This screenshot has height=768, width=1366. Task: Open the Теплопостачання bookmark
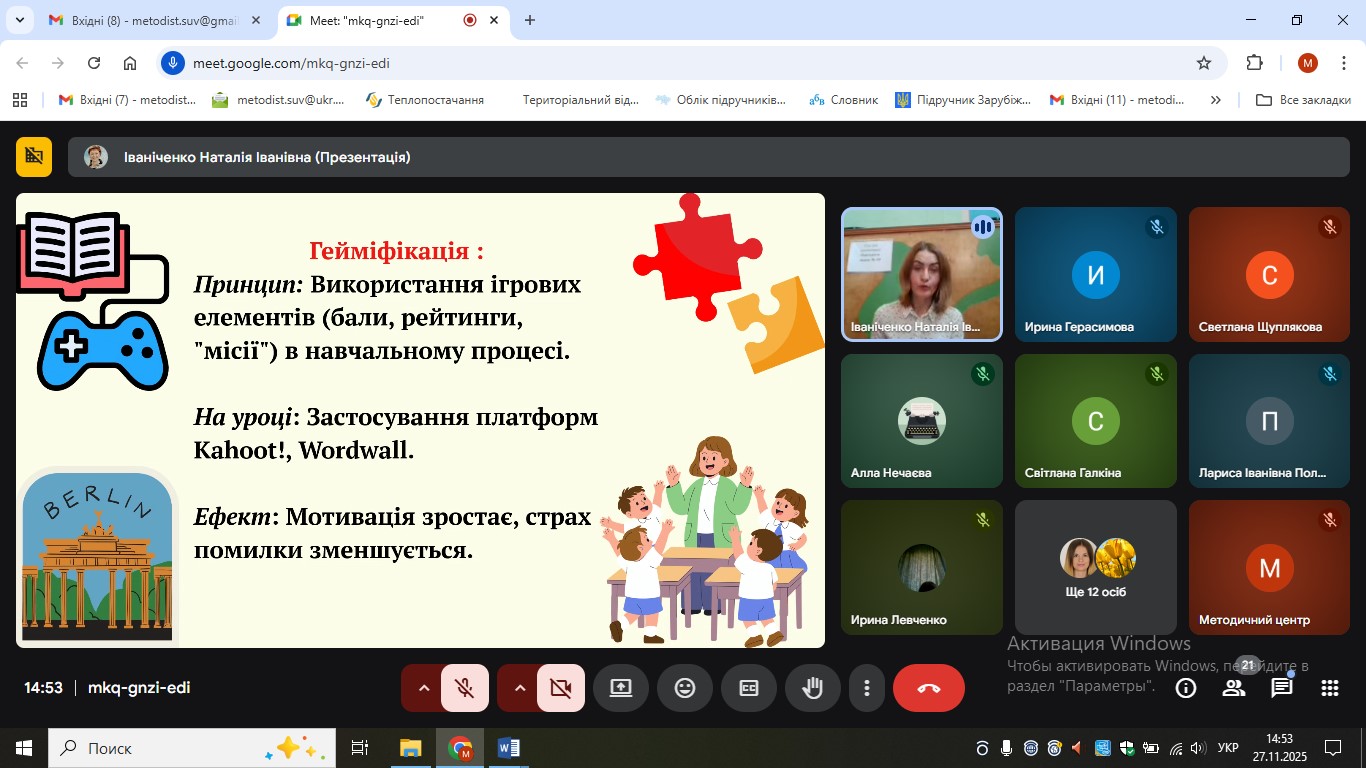[425, 100]
